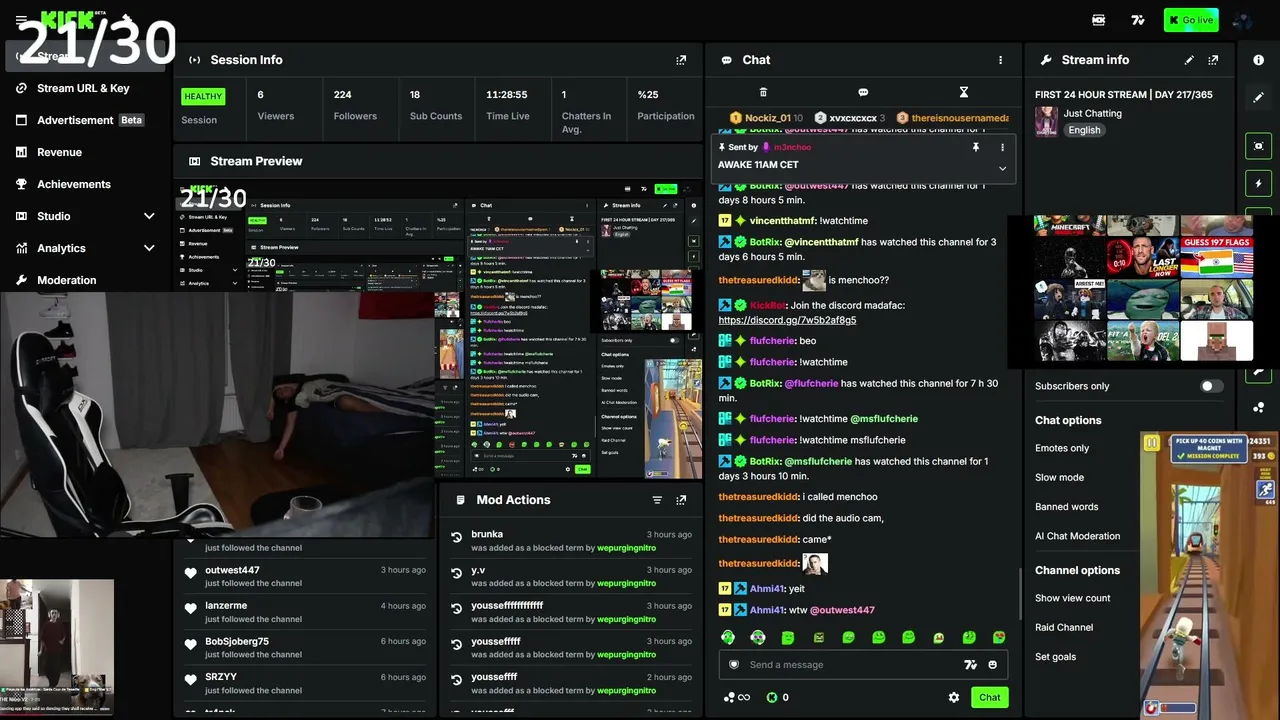This screenshot has height=720, width=1280.
Task: Expand the Studio sidebar section
Action: point(149,216)
